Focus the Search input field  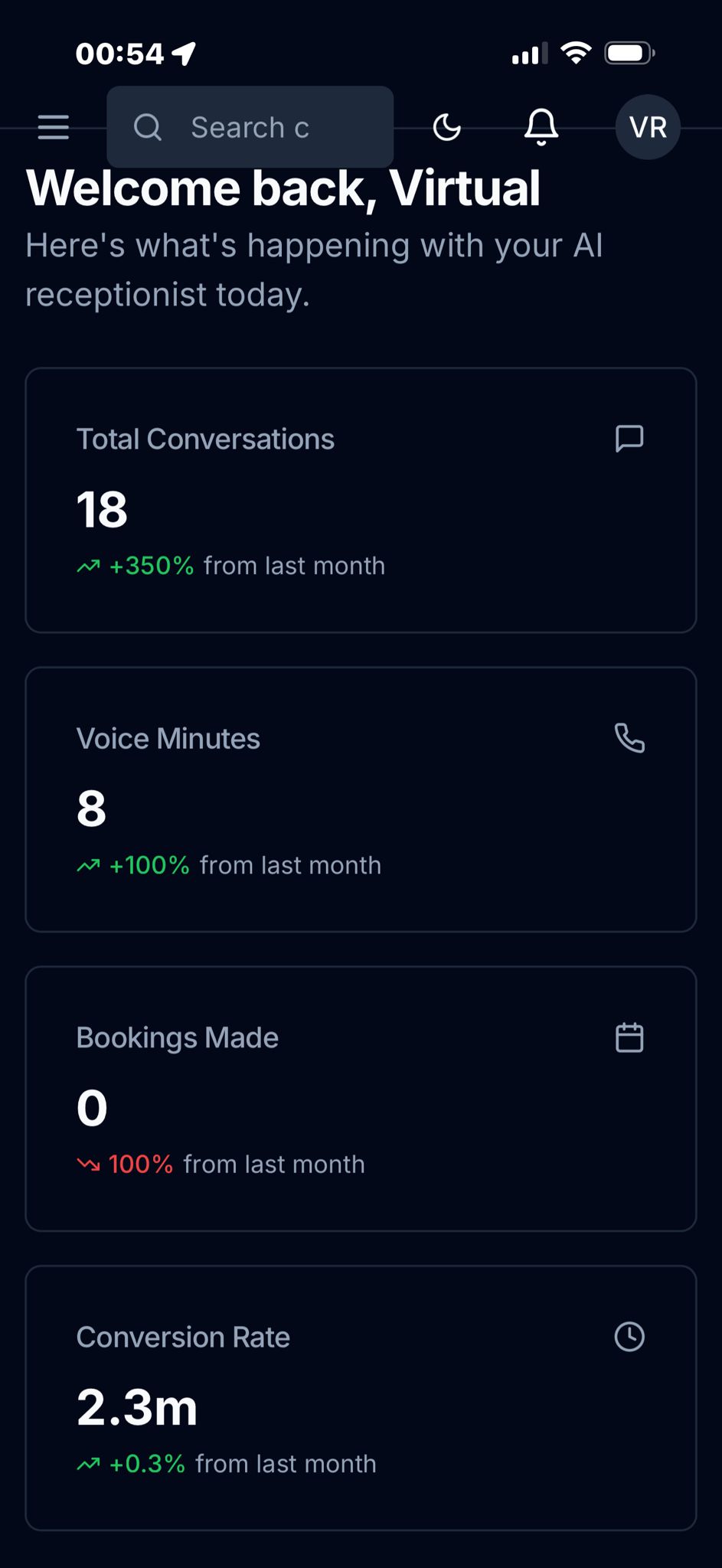click(x=276, y=127)
